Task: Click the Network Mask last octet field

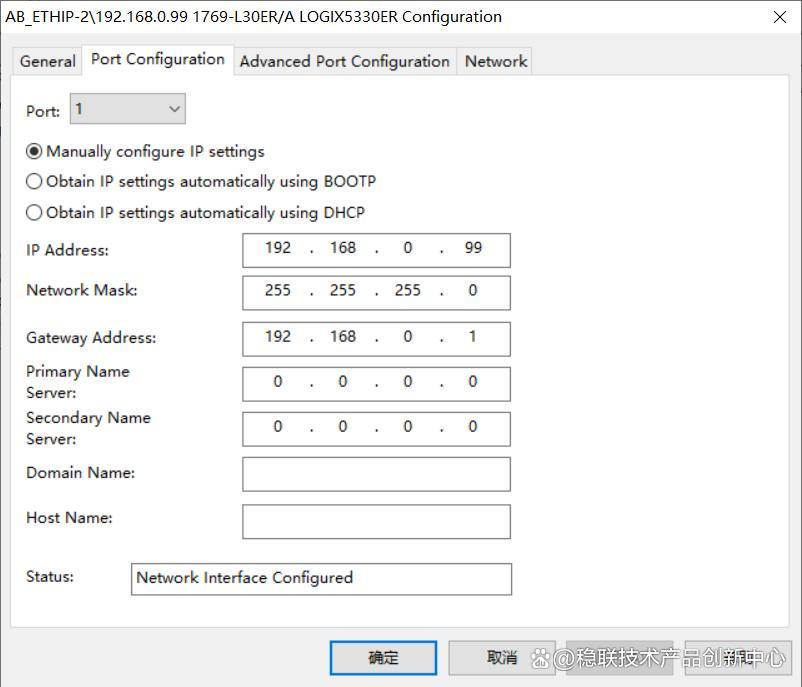Action: coord(473,291)
